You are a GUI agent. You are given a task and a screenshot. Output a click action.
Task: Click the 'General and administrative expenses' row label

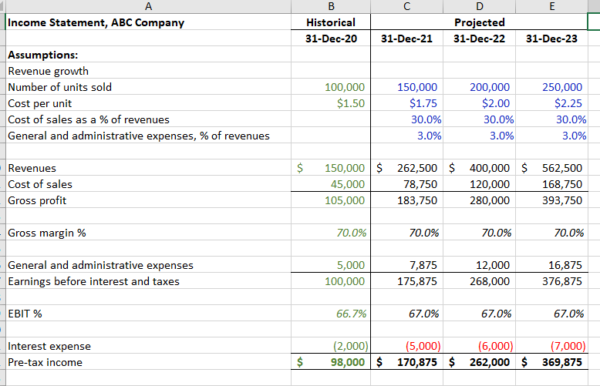[x=100, y=265]
